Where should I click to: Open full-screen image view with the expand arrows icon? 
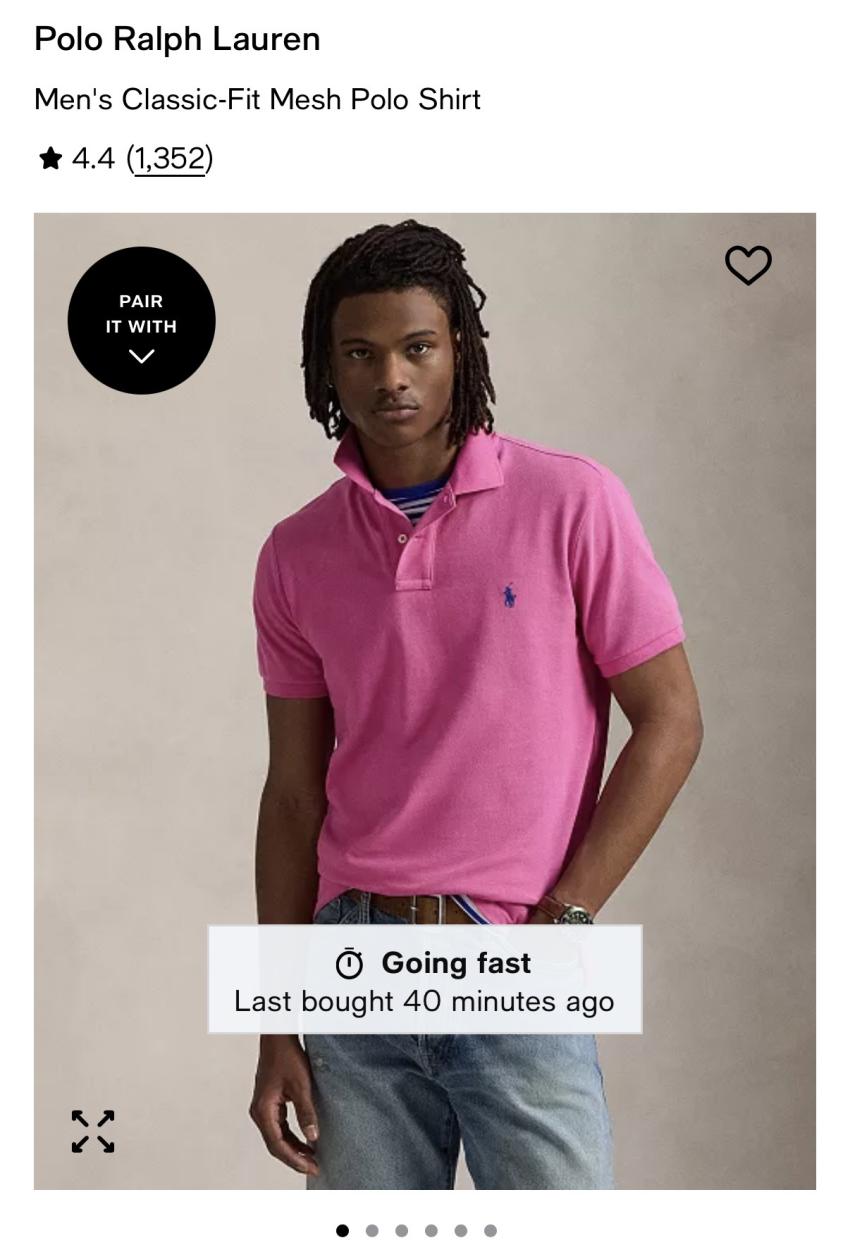93,1131
